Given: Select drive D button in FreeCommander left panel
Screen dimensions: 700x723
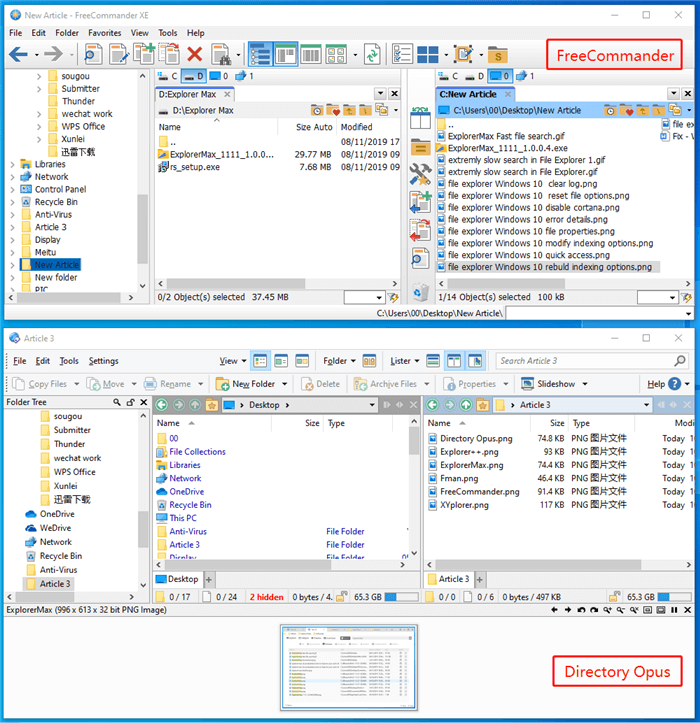Looking at the screenshot, I should coord(193,76).
